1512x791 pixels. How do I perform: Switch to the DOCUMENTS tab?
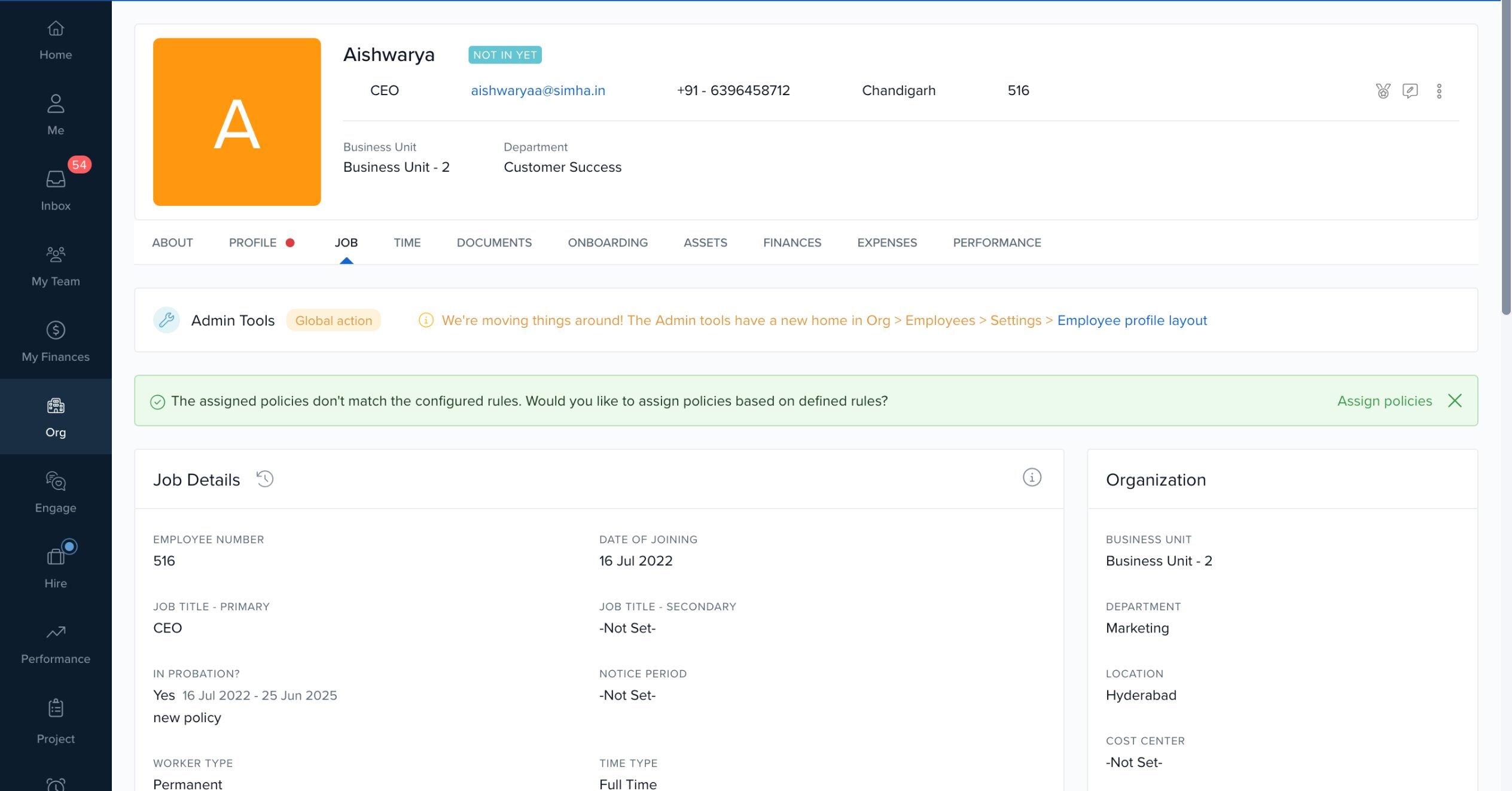pyautogui.click(x=494, y=242)
